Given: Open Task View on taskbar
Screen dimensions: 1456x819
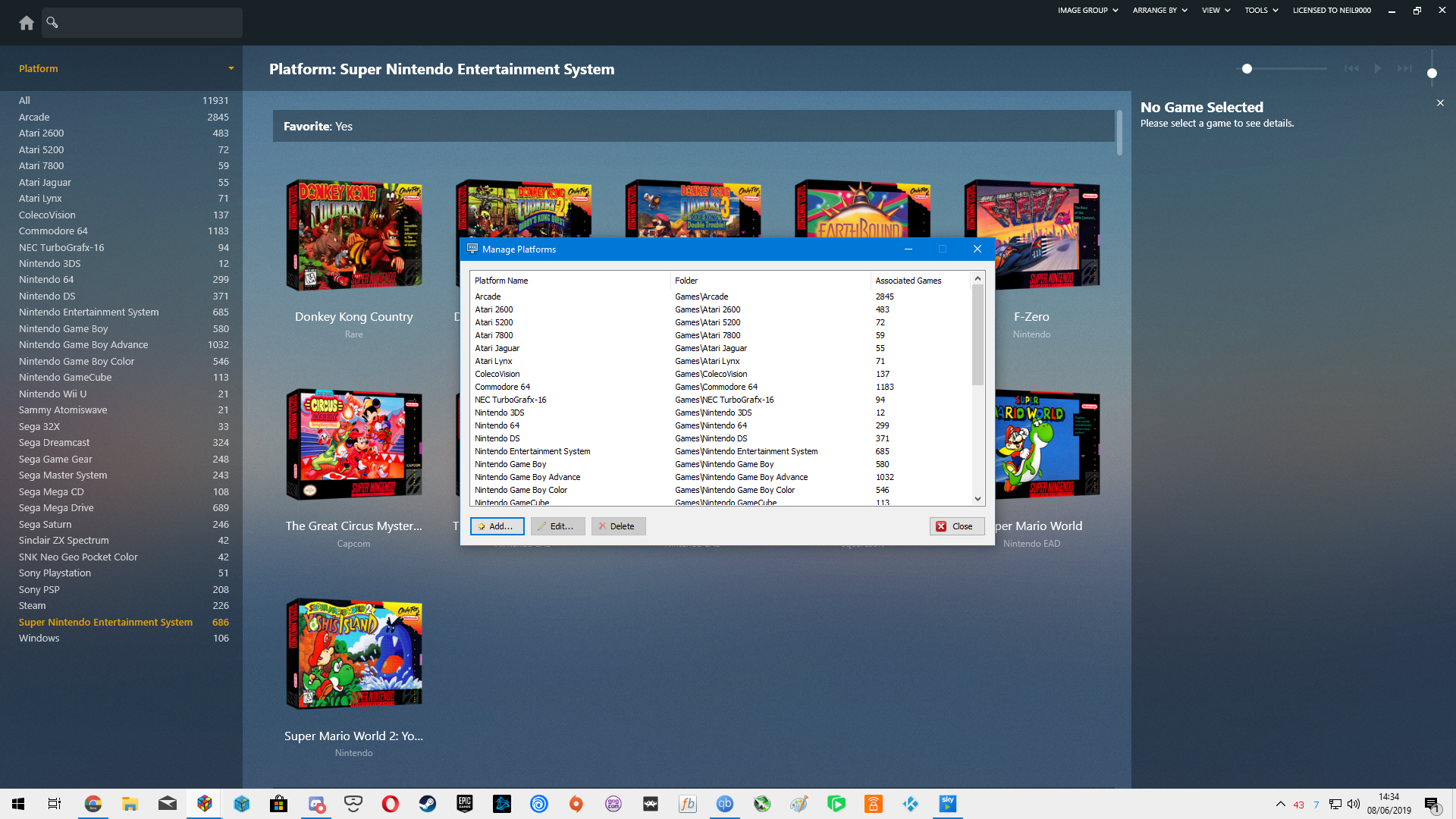Looking at the screenshot, I should [55, 804].
